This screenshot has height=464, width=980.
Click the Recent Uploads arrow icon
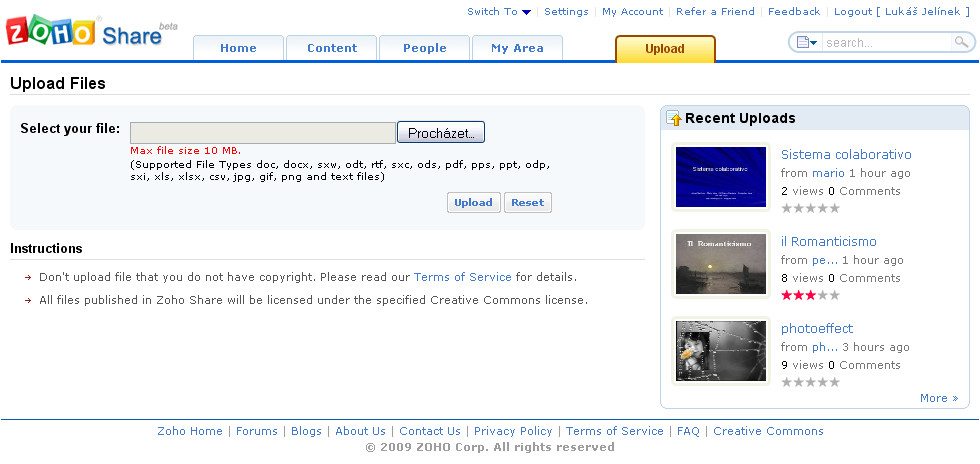(674, 119)
